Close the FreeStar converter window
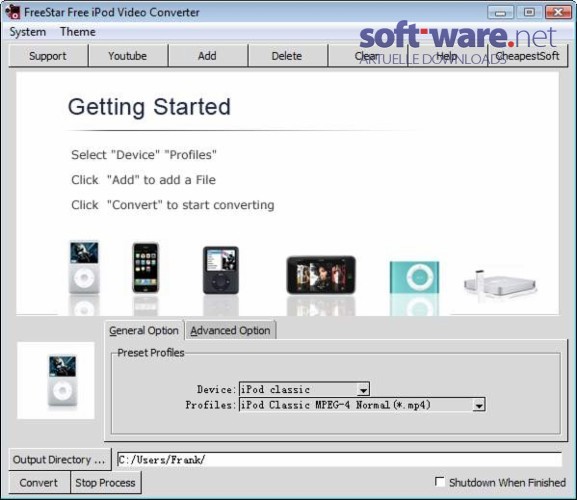 click(558, 12)
